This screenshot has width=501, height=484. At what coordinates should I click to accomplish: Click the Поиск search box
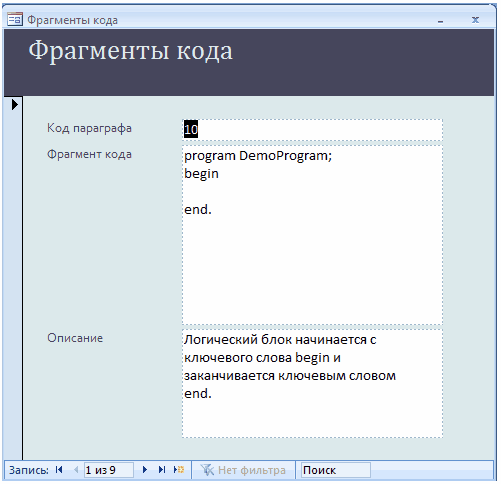point(336,470)
